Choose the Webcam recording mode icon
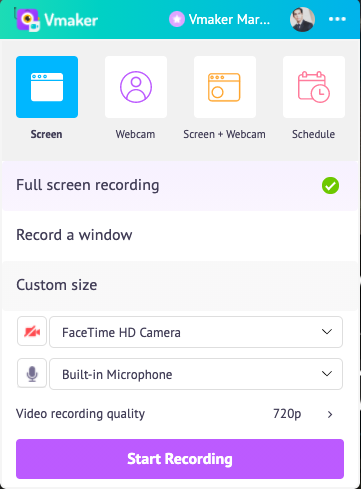The image size is (361, 489). tap(136, 87)
